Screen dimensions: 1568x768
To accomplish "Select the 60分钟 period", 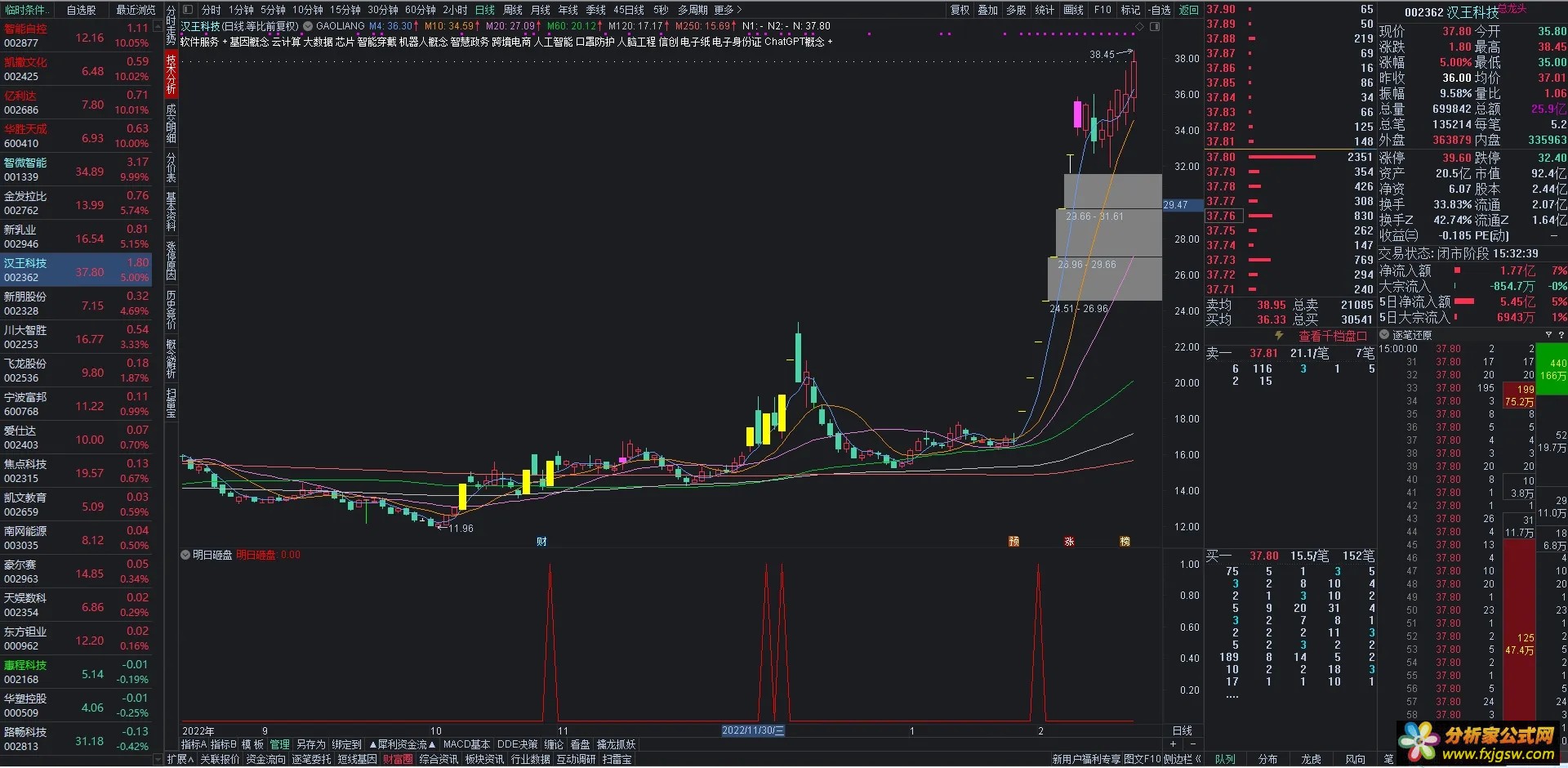I will pyautogui.click(x=421, y=10).
